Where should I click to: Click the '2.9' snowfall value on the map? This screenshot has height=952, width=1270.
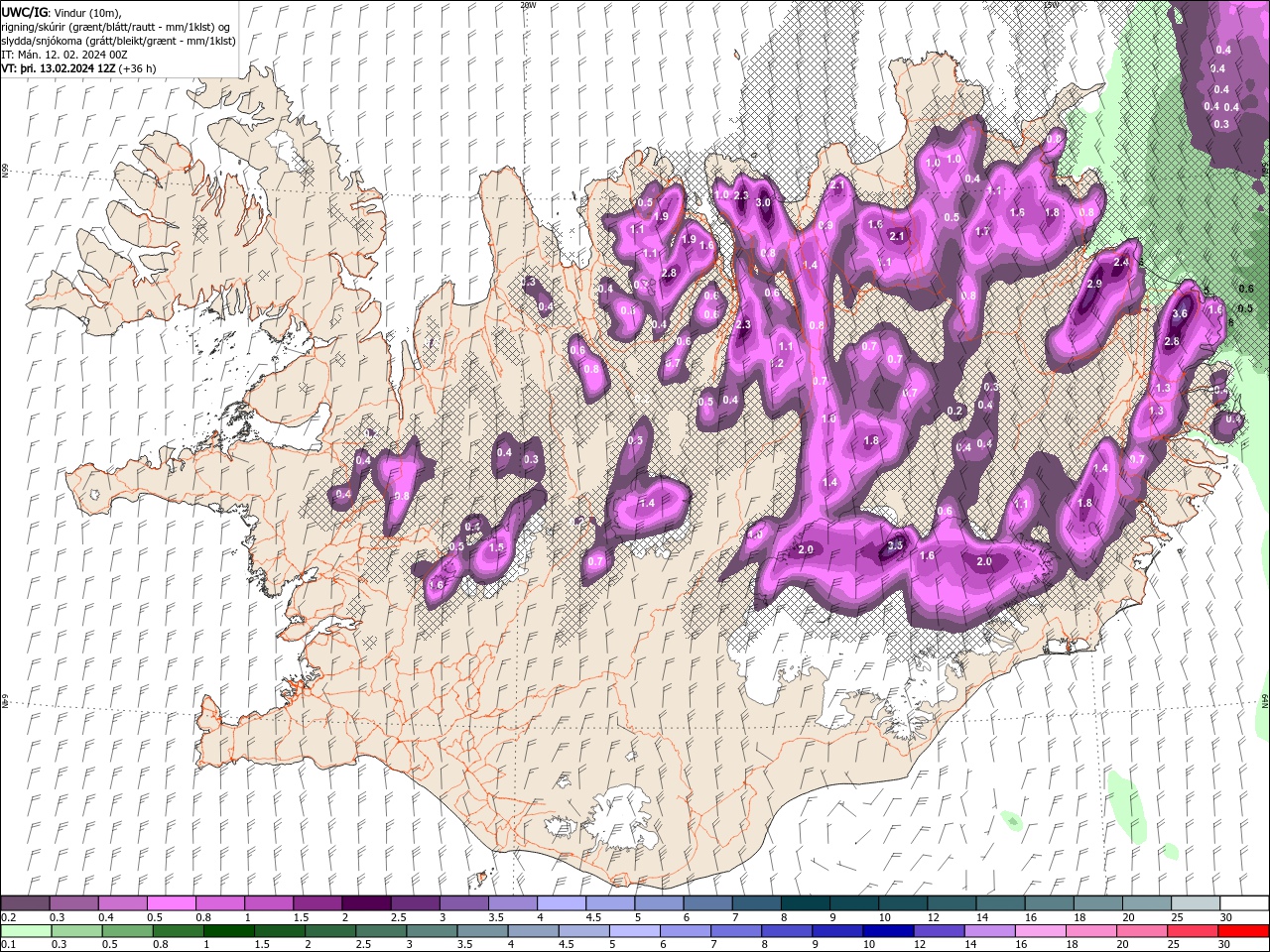pos(1094,284)
